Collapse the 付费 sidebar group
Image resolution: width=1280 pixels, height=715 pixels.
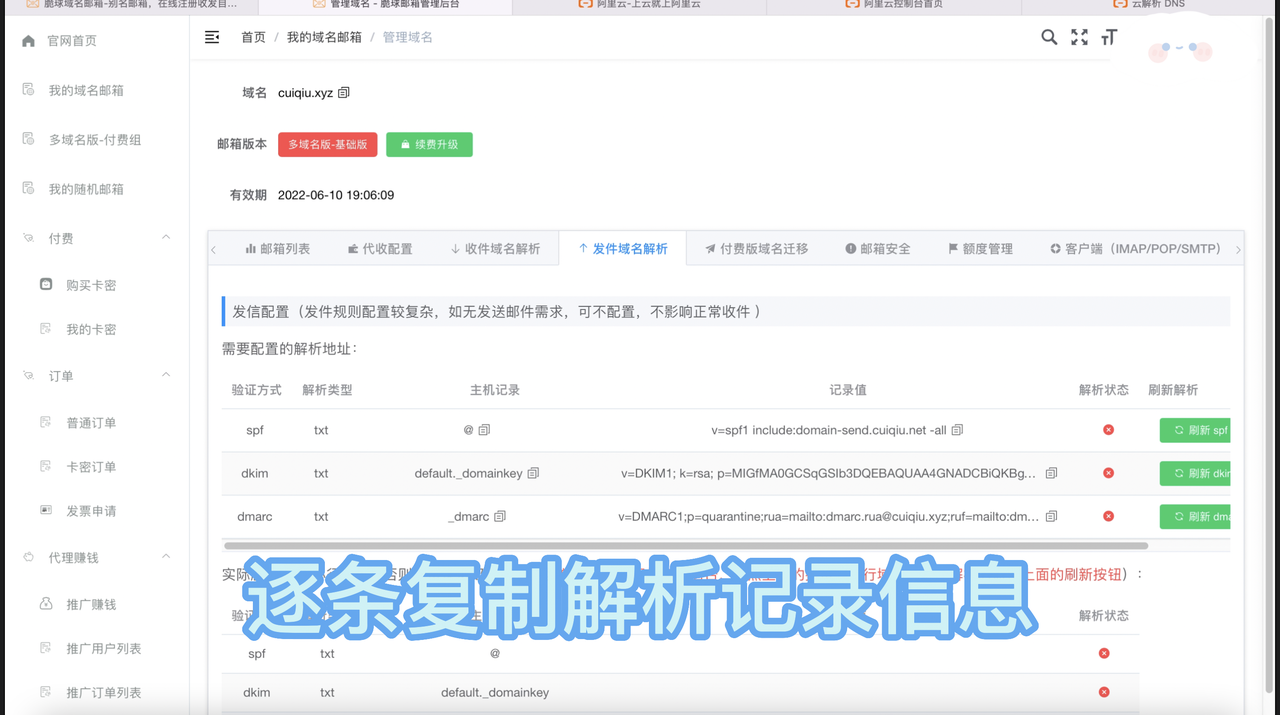click(166, 238)
